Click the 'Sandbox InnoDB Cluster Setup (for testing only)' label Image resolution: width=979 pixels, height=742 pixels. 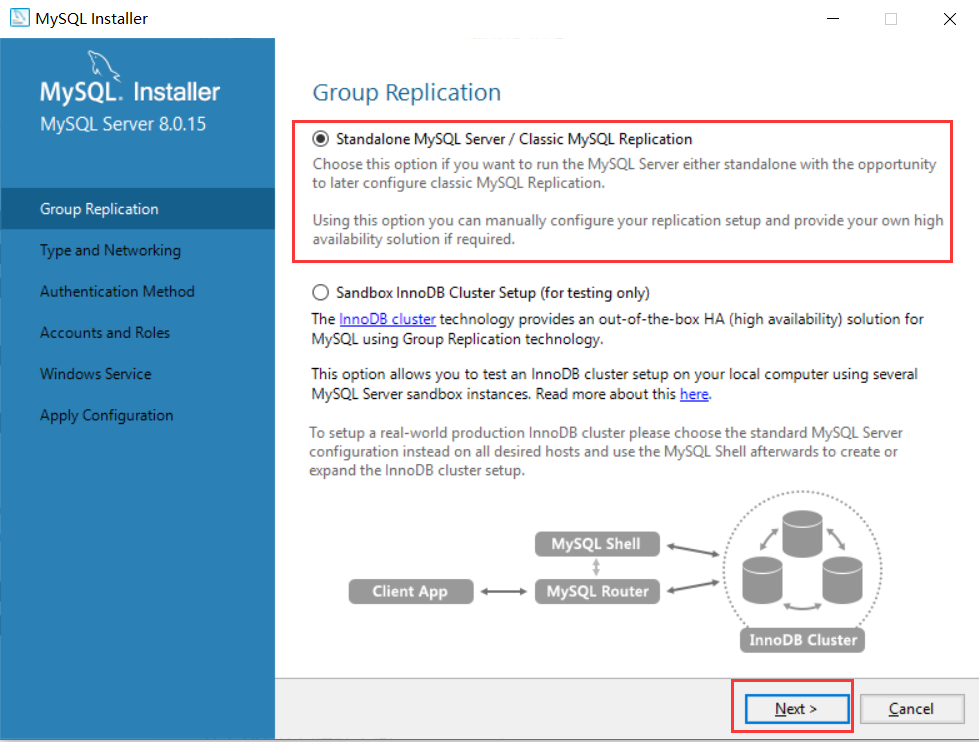point(493,293)
